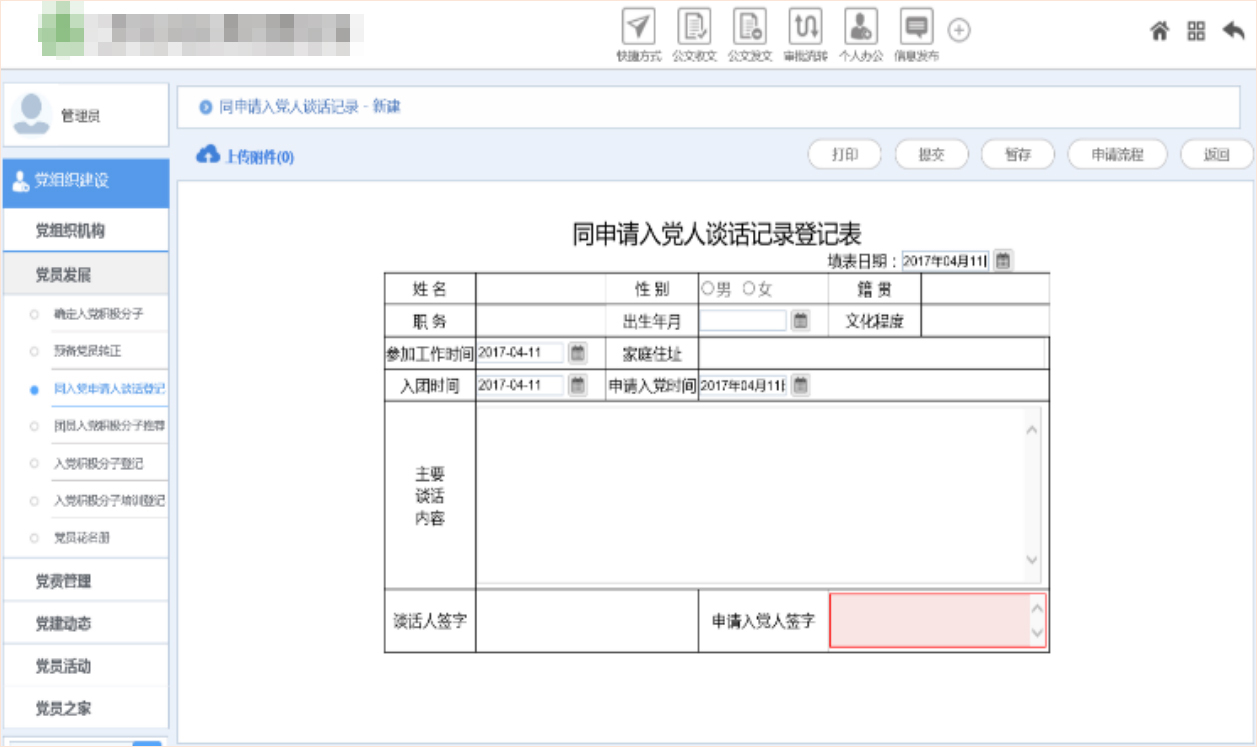Viewport: 1257px width, 748px height.
Task: Open the 个人办公 personal office icon
Action: point(860,27)
